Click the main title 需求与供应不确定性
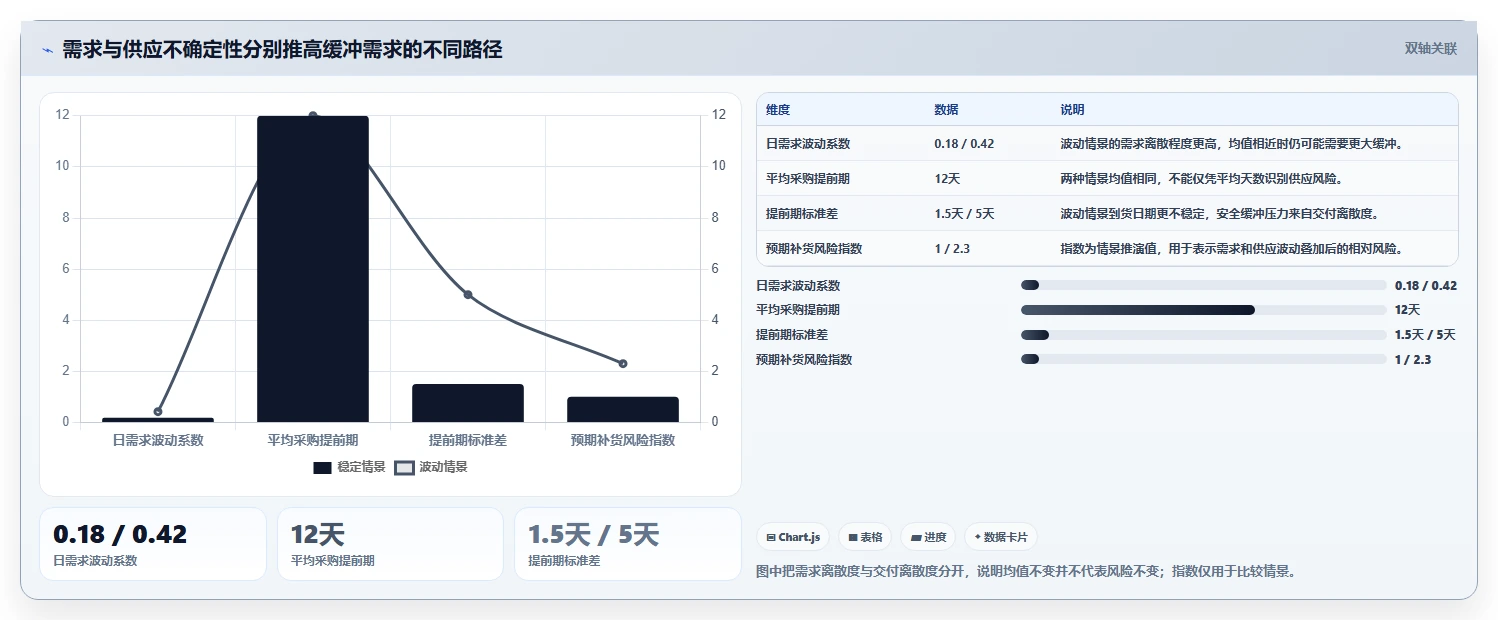The height and width of the screenshot is (620, 1498). pos(282,49)
